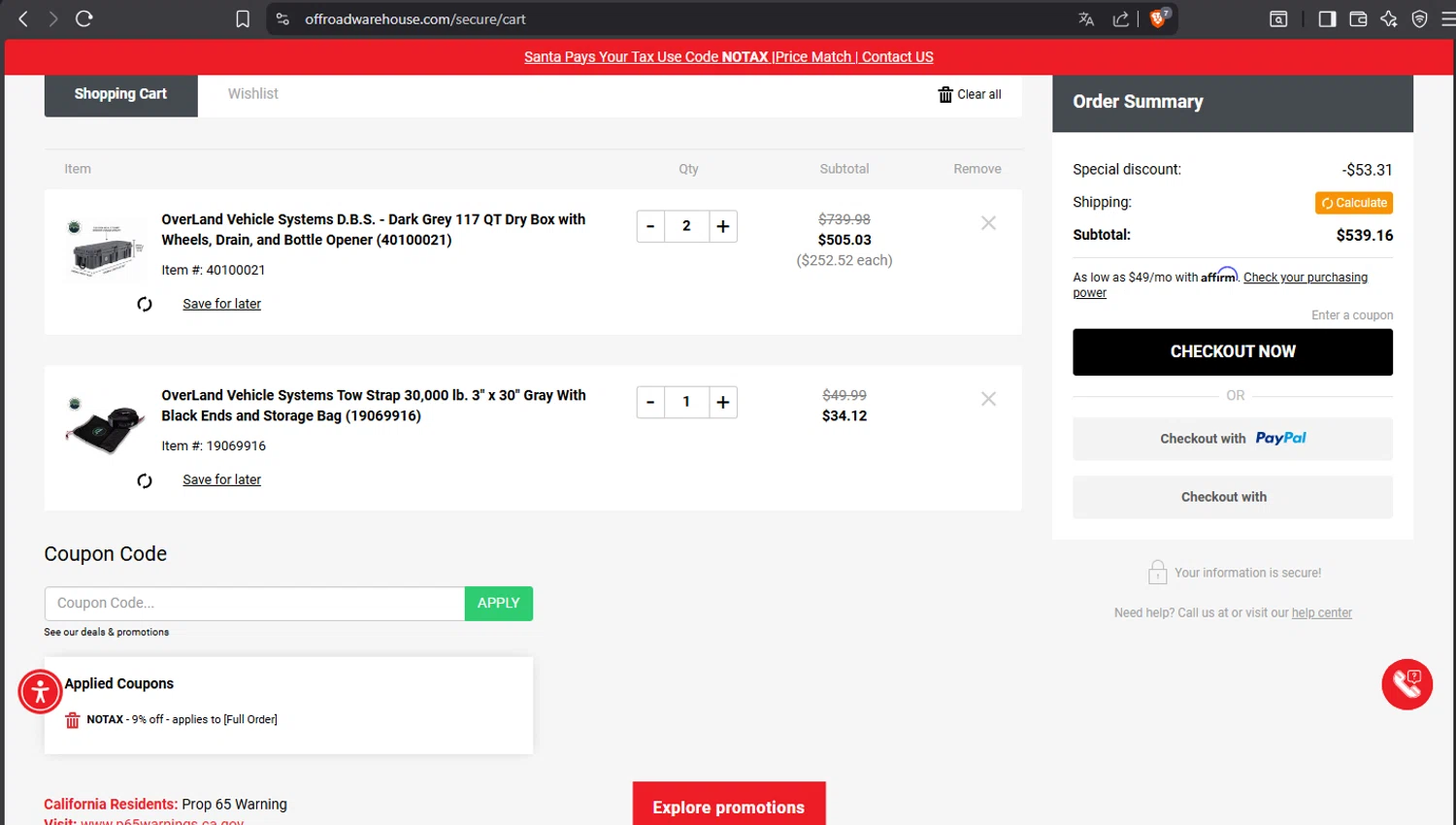The width and height of the screenshot is (1456, 825).
Task: Click the translate page icon
Action: click(1086, 18)
